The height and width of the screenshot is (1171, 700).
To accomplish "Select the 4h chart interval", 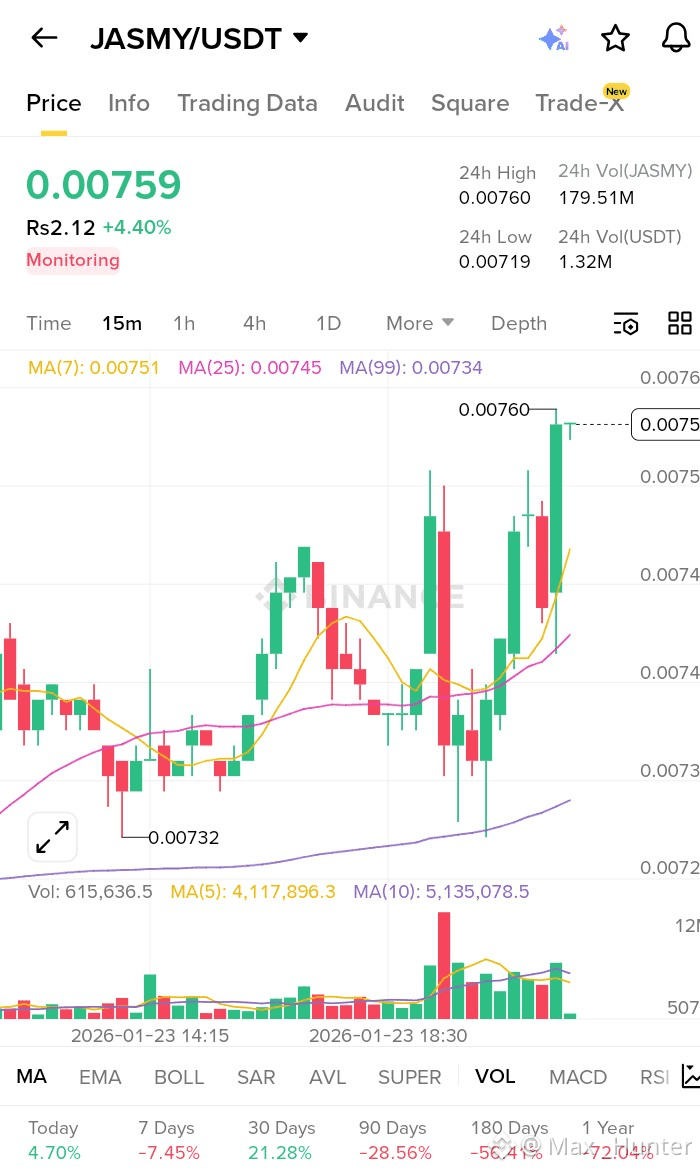I will click(x=254, y=323).
